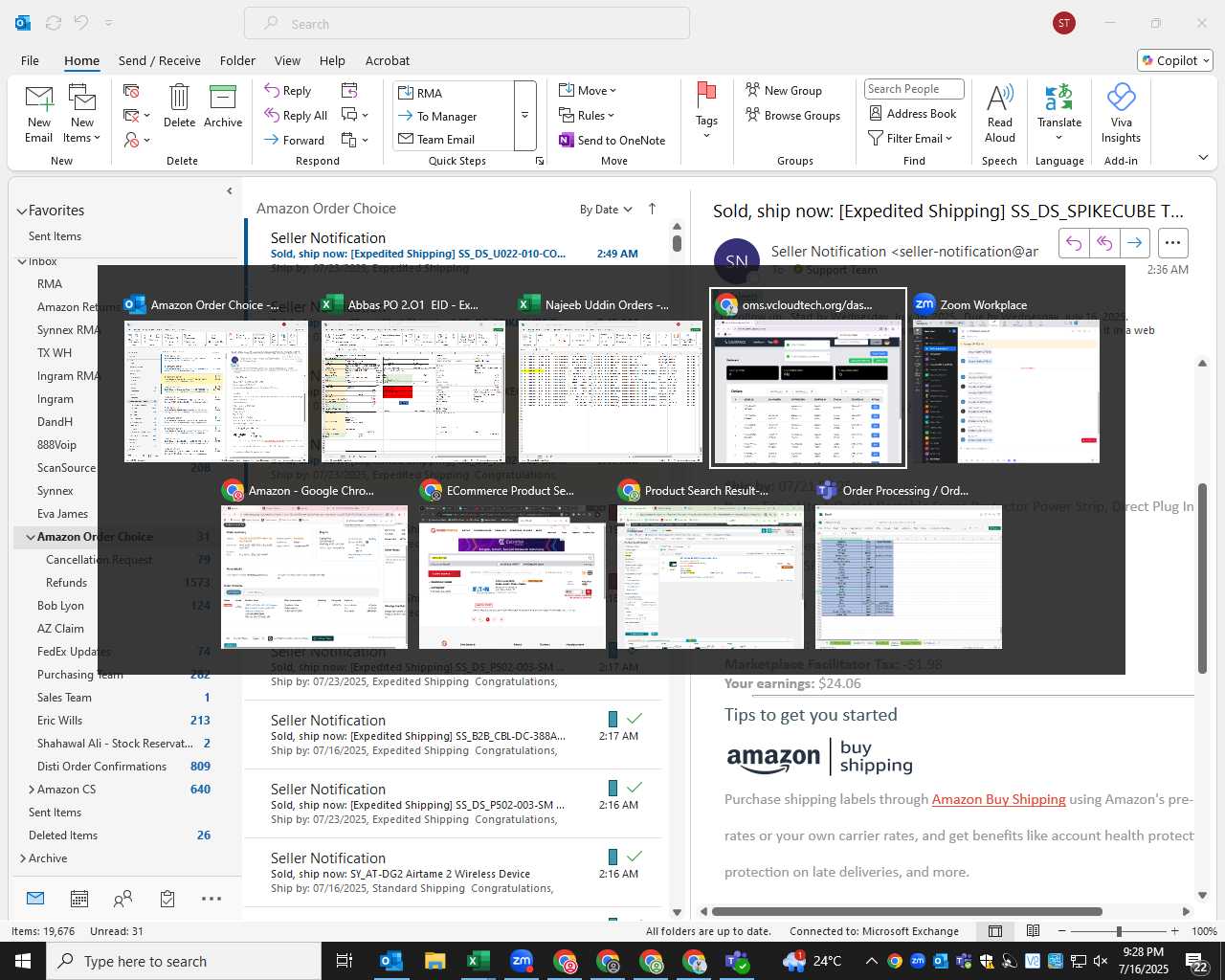Select the oms.vcloudtech.org window thumbnail
The width and height of the screenshot is (1225, 980).
point(808,378)
